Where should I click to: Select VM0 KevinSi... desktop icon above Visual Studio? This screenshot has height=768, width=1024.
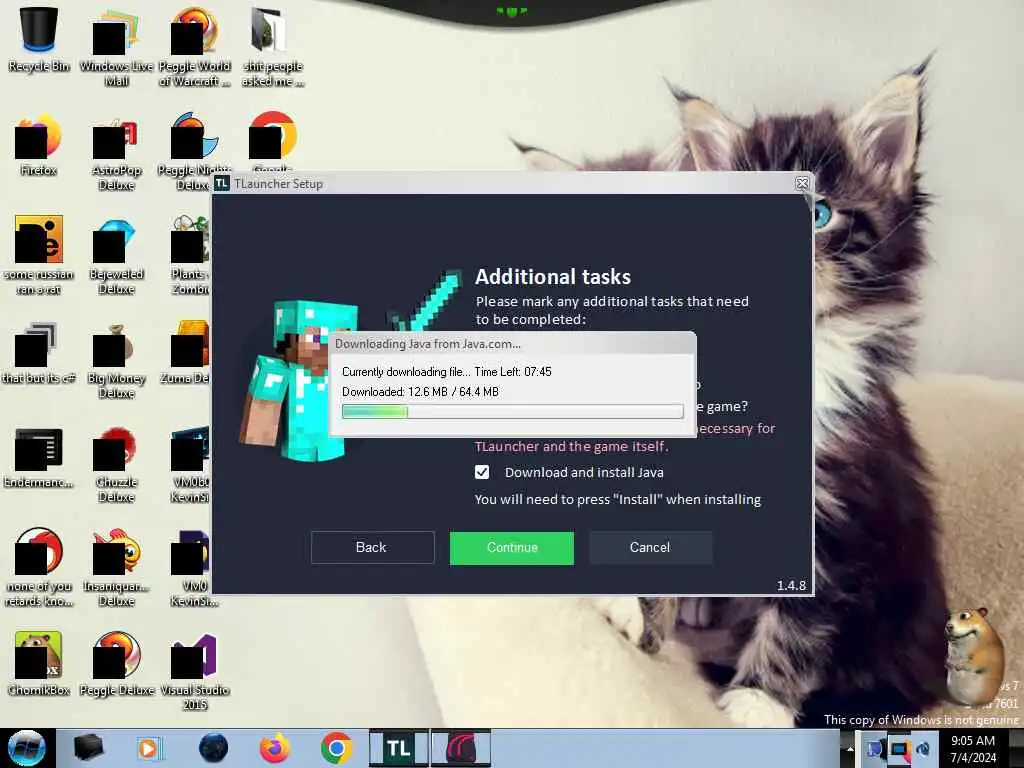coord(193,568)
